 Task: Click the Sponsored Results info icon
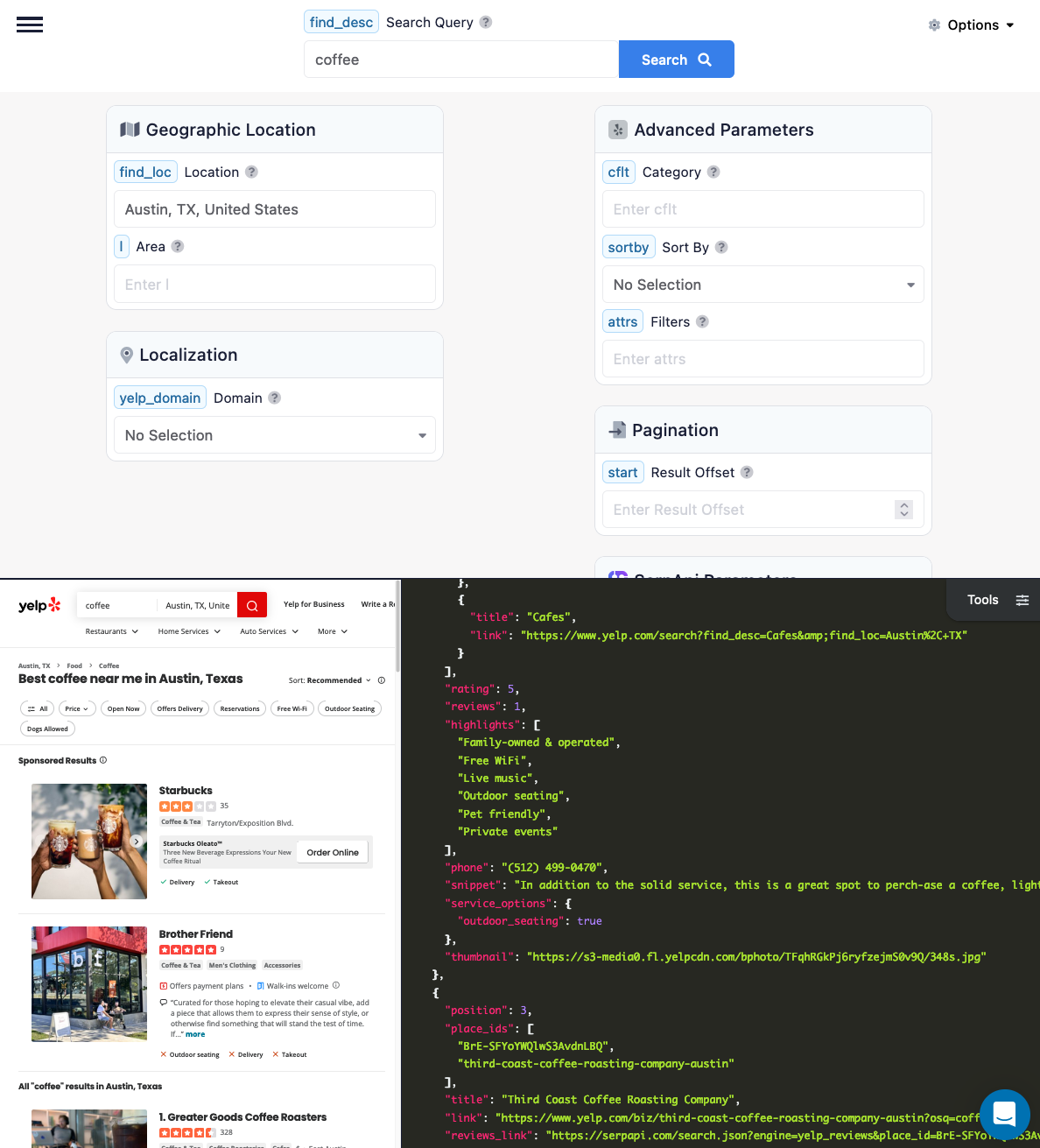pos(103,760)
